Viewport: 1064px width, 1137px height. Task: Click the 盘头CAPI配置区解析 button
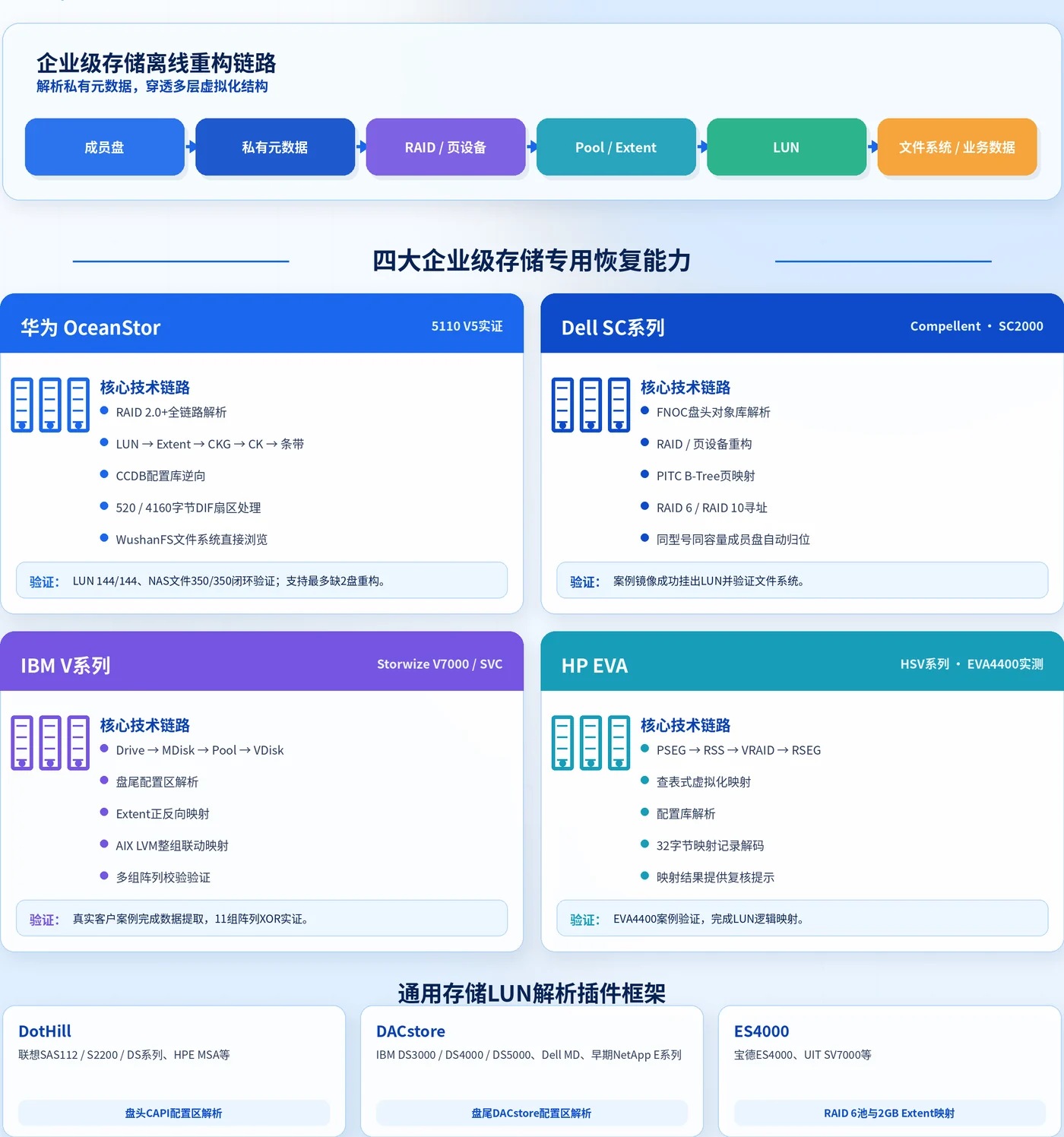click(174, 1113)
